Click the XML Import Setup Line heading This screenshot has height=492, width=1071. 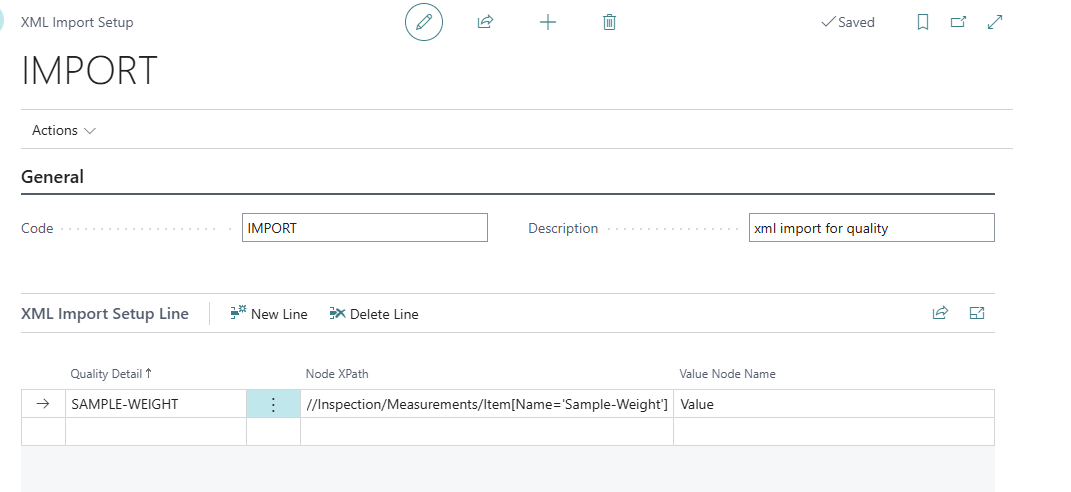[105, 314]
